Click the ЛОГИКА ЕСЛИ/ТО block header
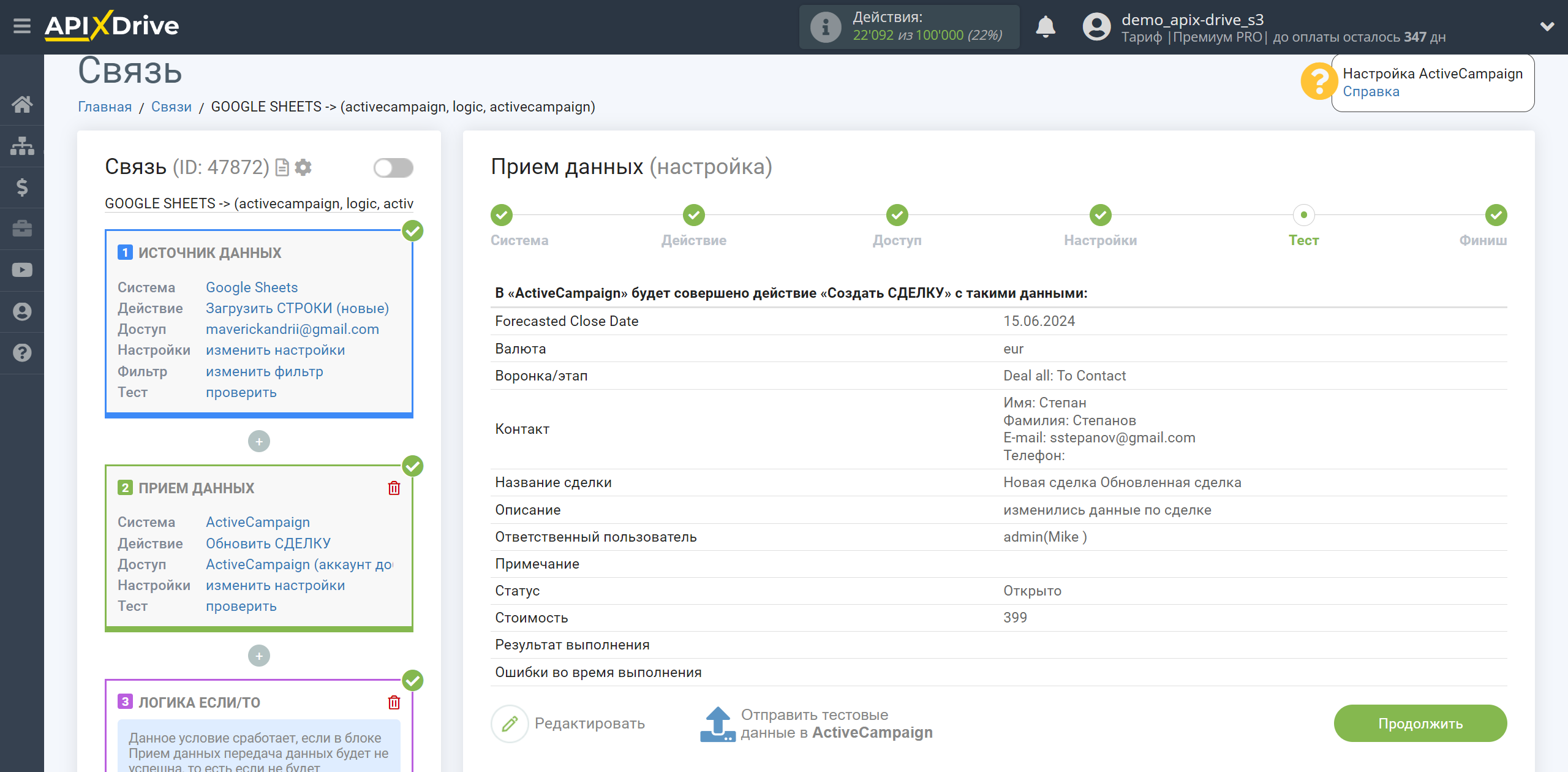 coord(199,702)
